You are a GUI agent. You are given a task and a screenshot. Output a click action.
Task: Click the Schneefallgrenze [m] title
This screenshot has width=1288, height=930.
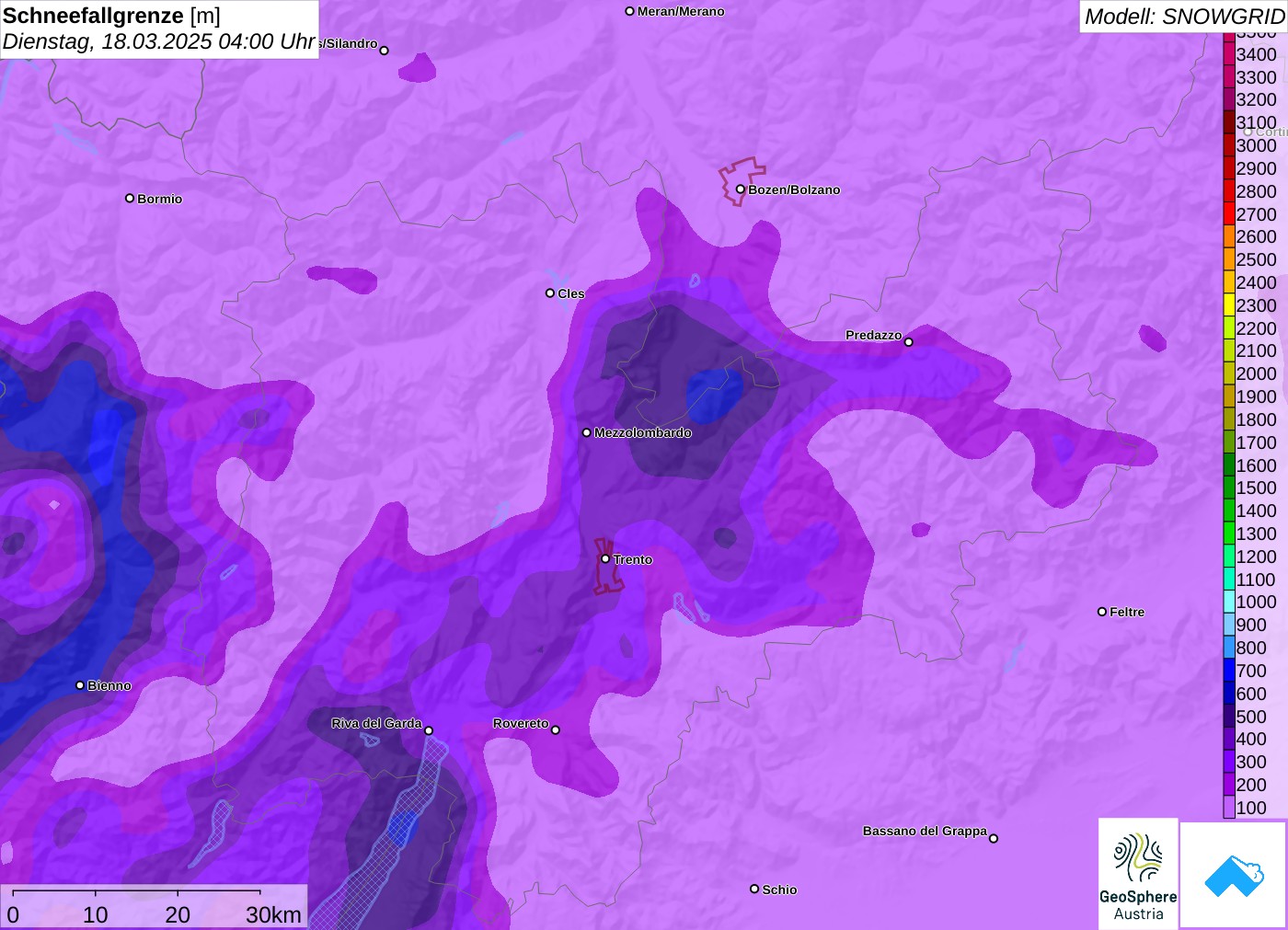[111, 16]
